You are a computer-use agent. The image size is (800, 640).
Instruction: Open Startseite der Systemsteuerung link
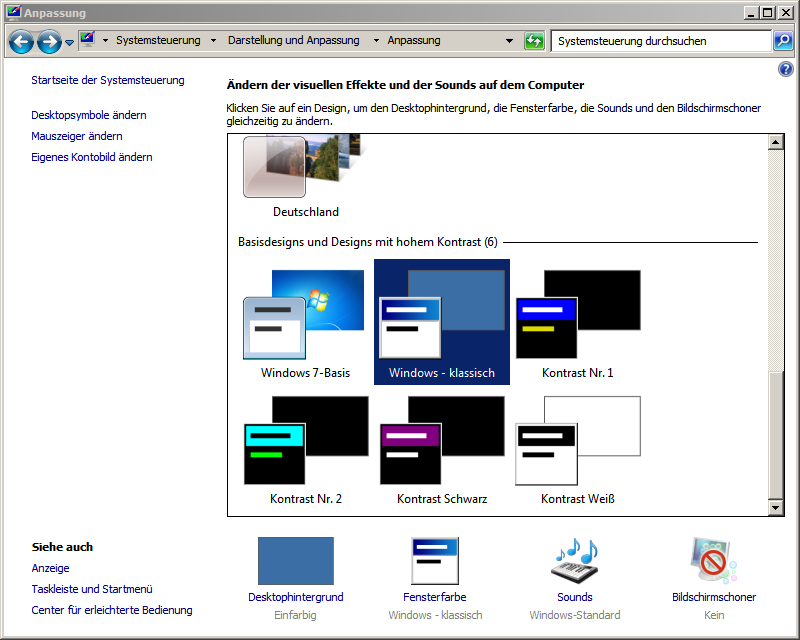click(108, 80)
